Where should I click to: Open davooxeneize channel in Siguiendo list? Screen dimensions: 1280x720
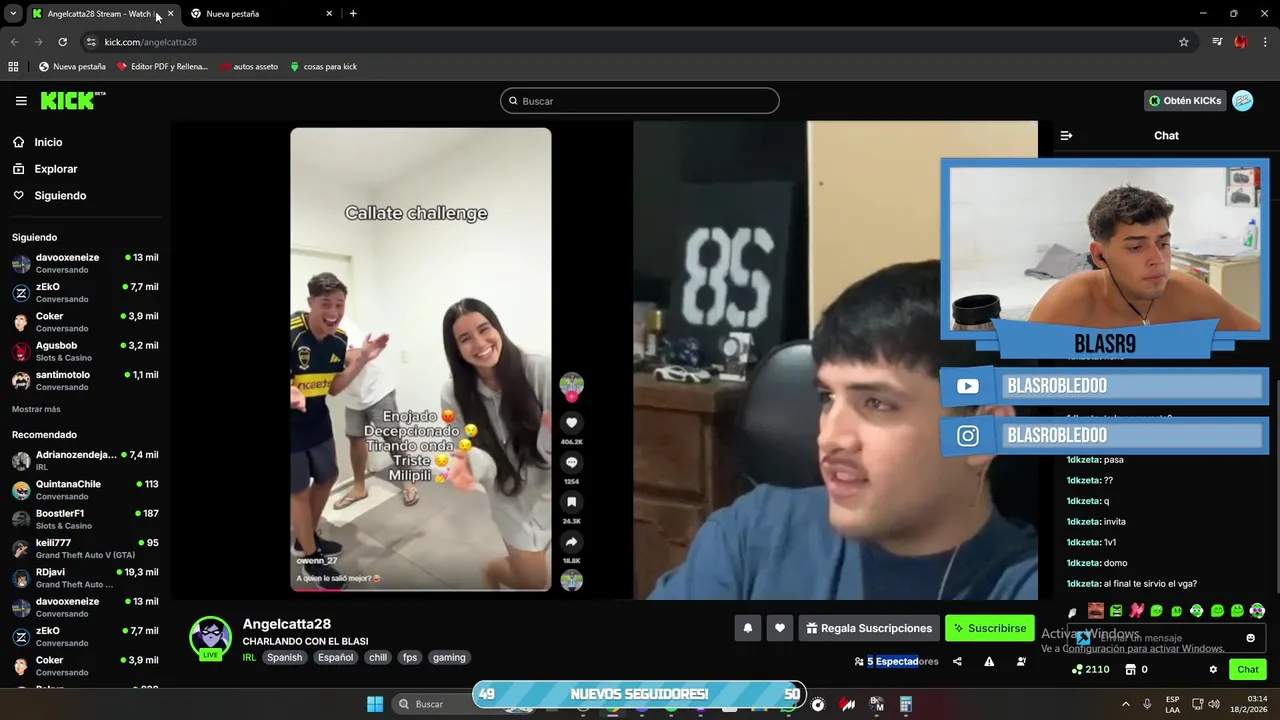(x=85, y=263)
